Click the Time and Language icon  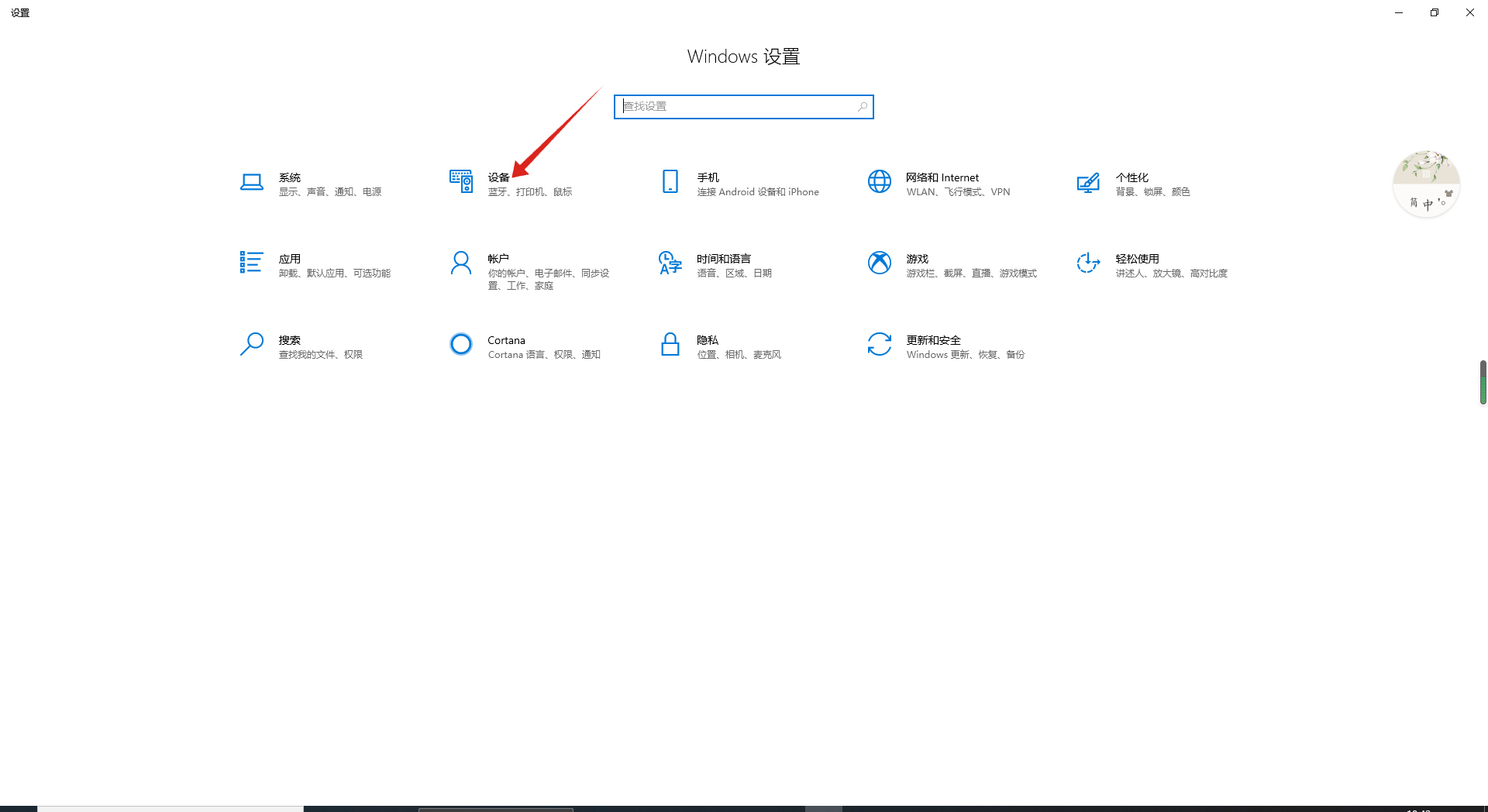(670, 263)
